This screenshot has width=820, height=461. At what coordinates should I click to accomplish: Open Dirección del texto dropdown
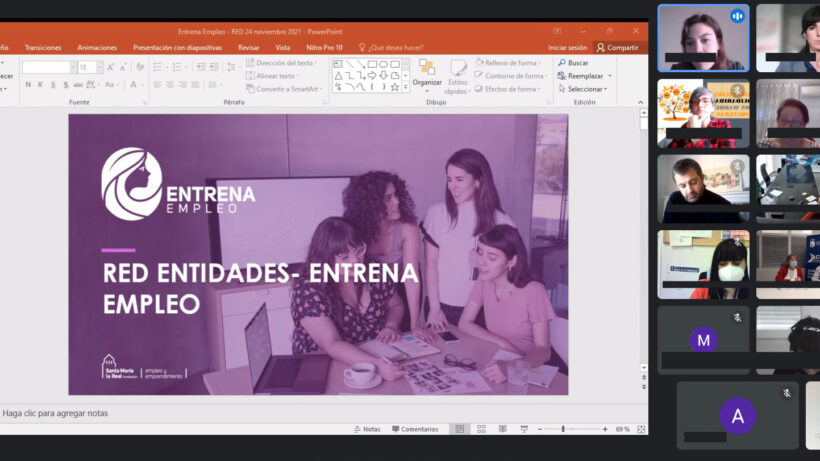[x=282, y=63]
